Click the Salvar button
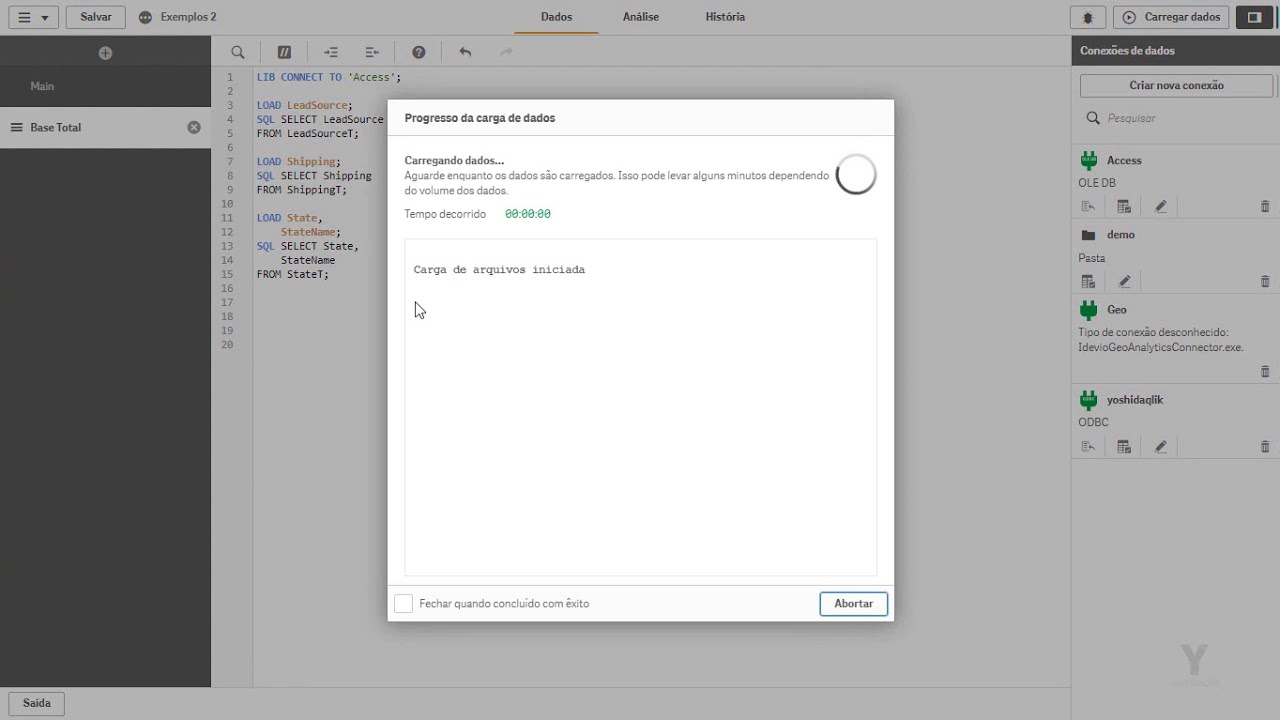This screenshot has width=1280, height=720. (96, 17)
